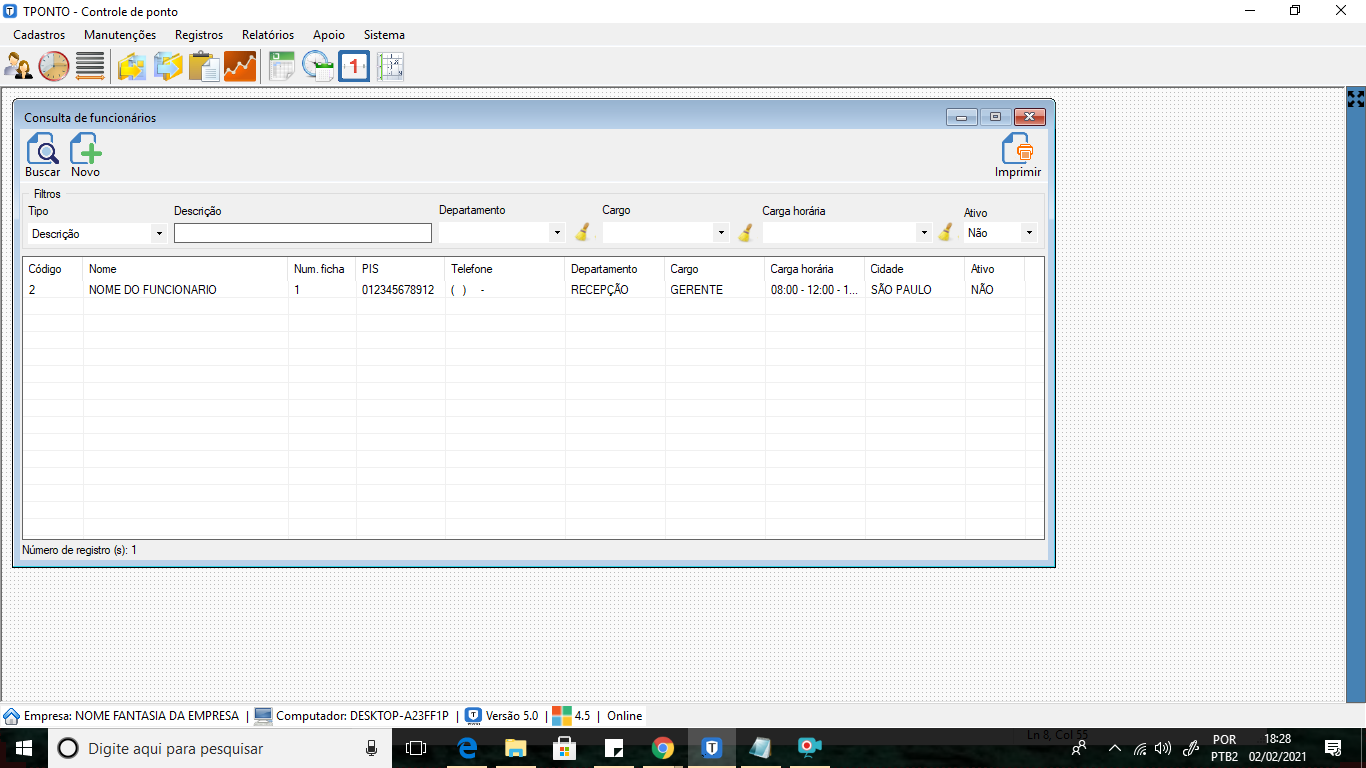Open the Tipo dropdown showing Descrição
The height and width of the screenshot is (768, 1366).
[x=97, y=233]
